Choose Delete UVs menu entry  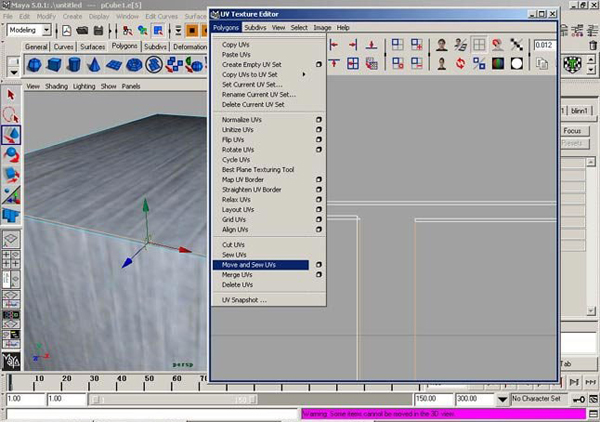[x=237, y=285]
